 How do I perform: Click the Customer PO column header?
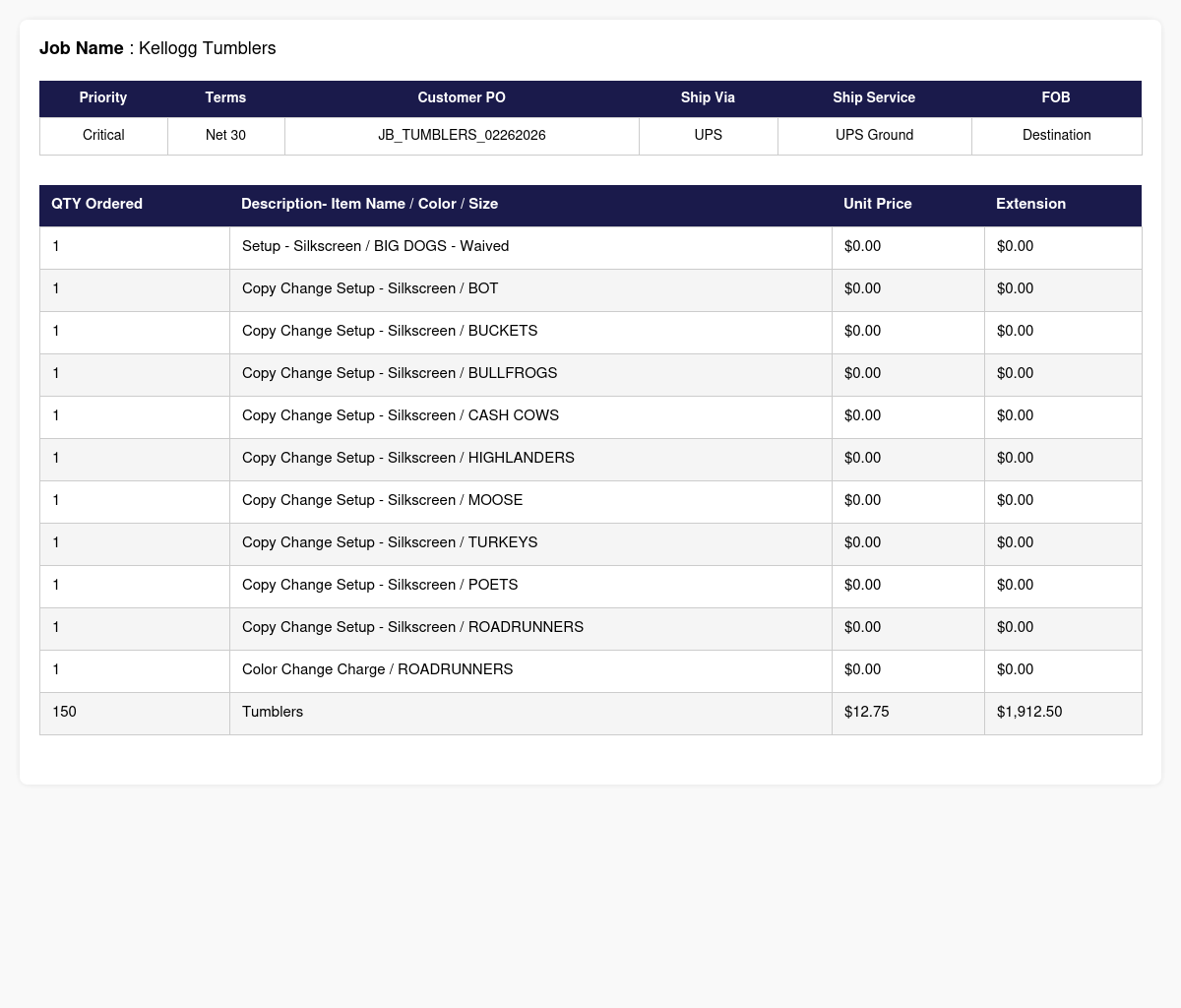[462, 98]
